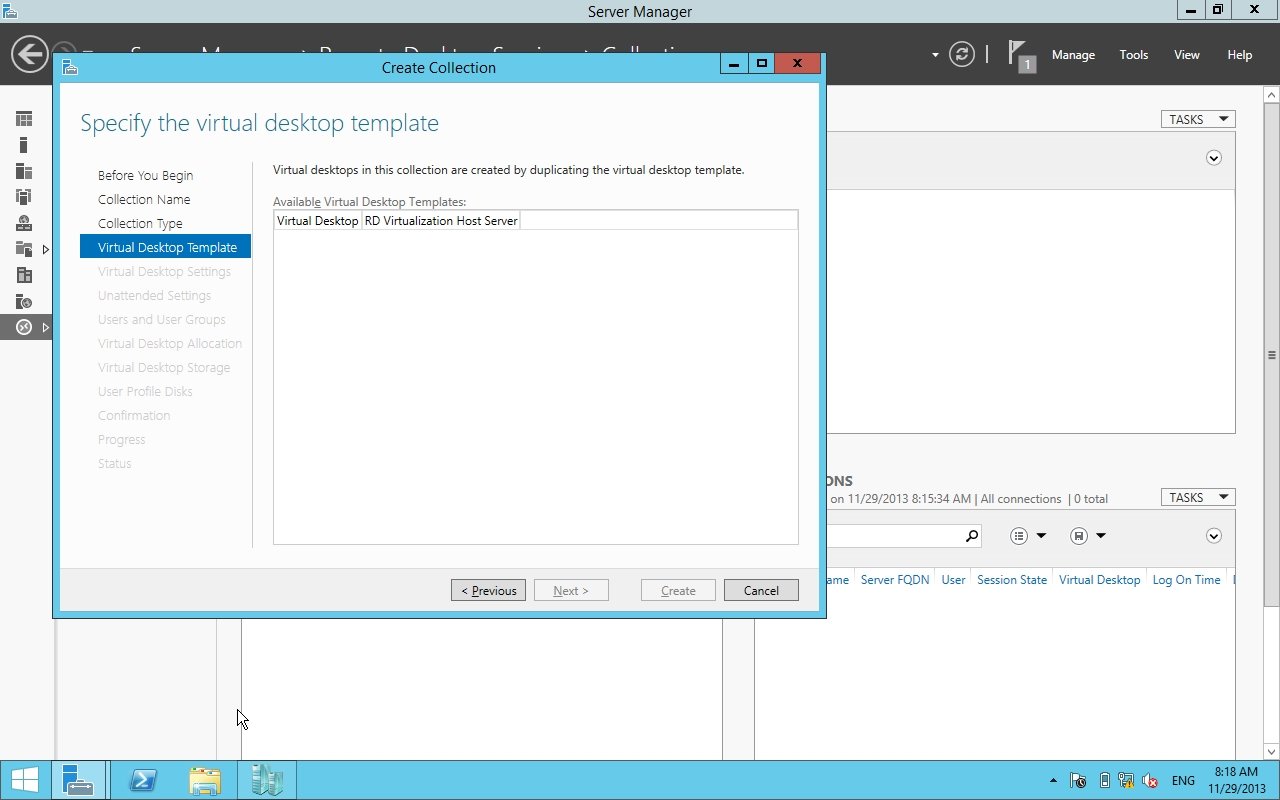Image resolution: width=1280 pixels, height=800 pixels.
Task: Go to the Collection Type step
Action: [140, 223]
